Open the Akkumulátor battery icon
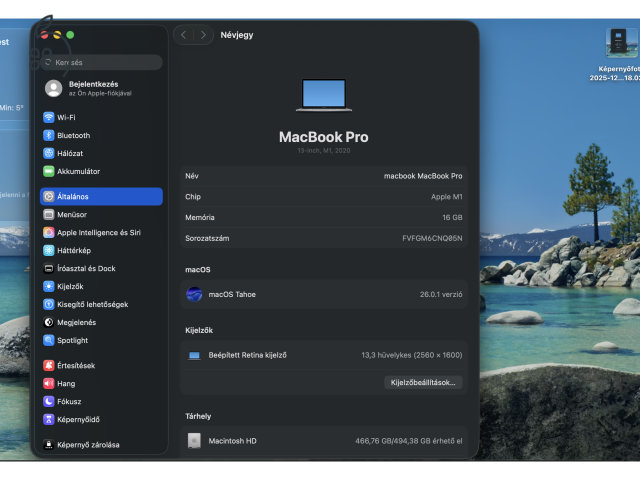The width and height of the screenshot is (640, 480). pos(49,171)
